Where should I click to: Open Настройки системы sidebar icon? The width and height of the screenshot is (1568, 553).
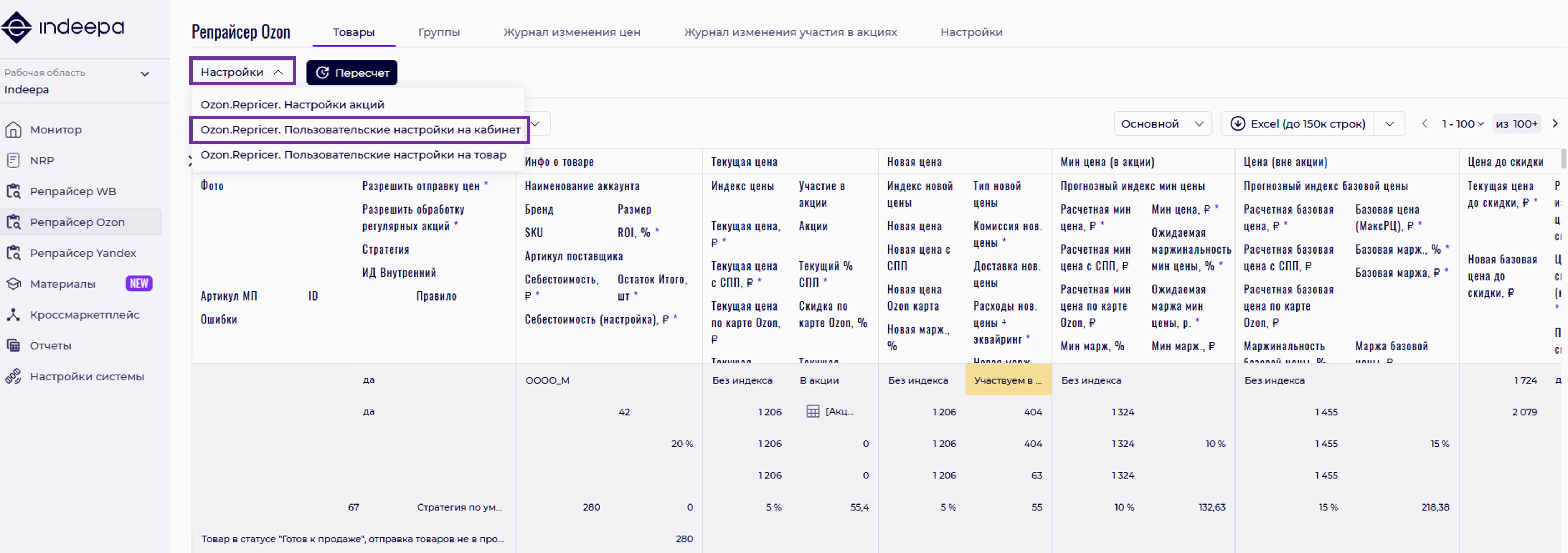pos(14,377)
